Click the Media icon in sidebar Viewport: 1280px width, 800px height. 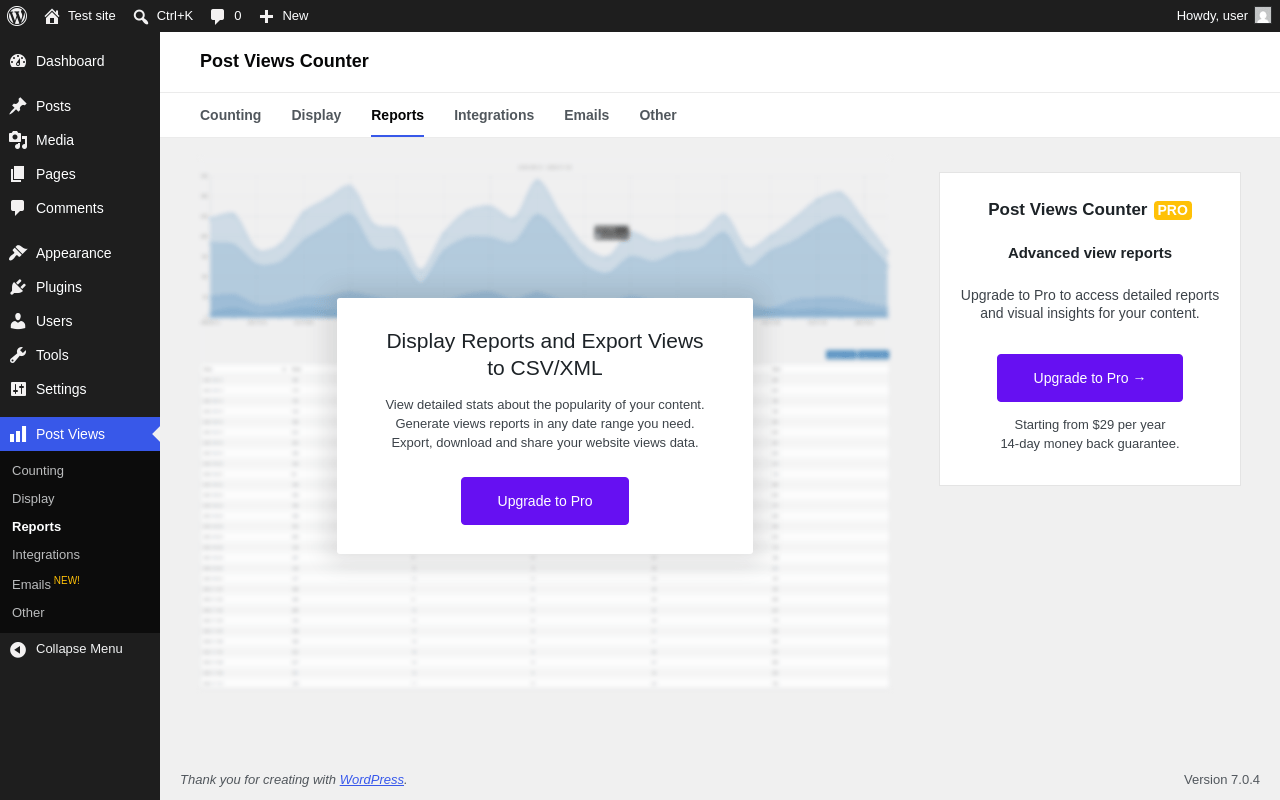pyautogui.click(x=18, y=140)
